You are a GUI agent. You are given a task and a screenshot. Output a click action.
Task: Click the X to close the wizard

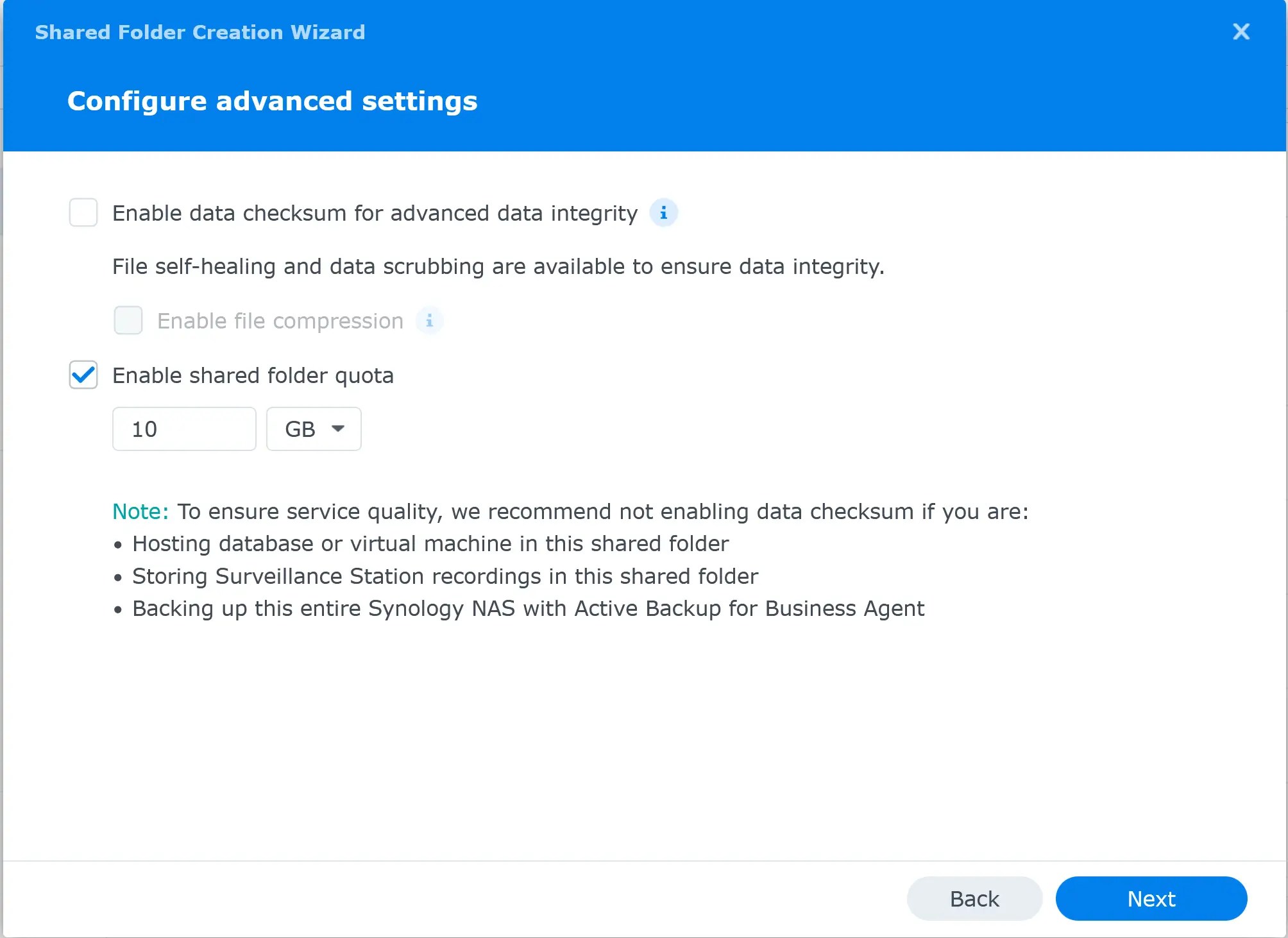pyautogui.click(x=1241, y=31)
